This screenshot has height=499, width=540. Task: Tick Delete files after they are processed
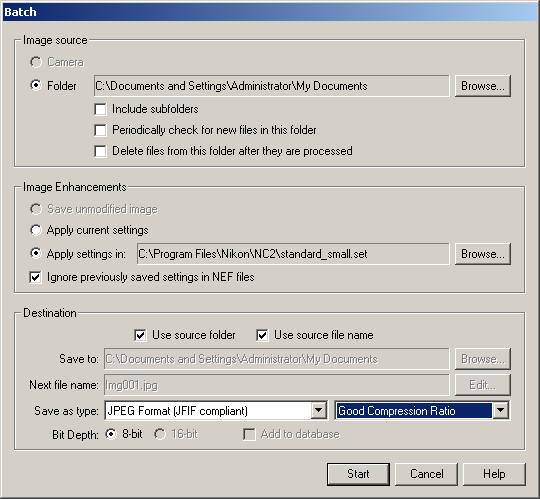tap(100, 151)
